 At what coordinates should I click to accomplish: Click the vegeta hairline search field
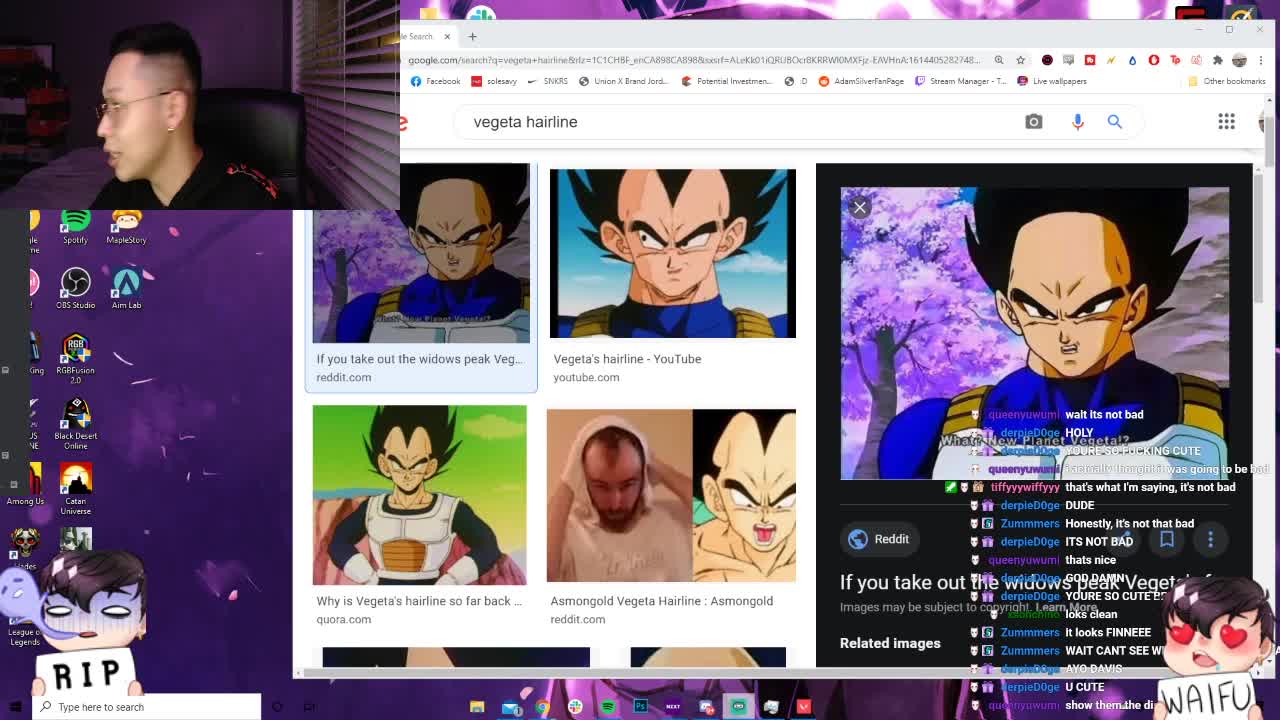(700, 122)
